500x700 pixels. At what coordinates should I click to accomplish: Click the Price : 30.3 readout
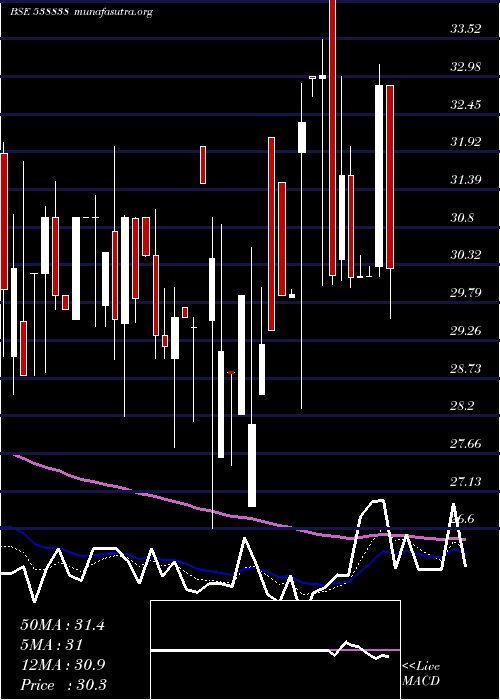(x=63, y=685)
